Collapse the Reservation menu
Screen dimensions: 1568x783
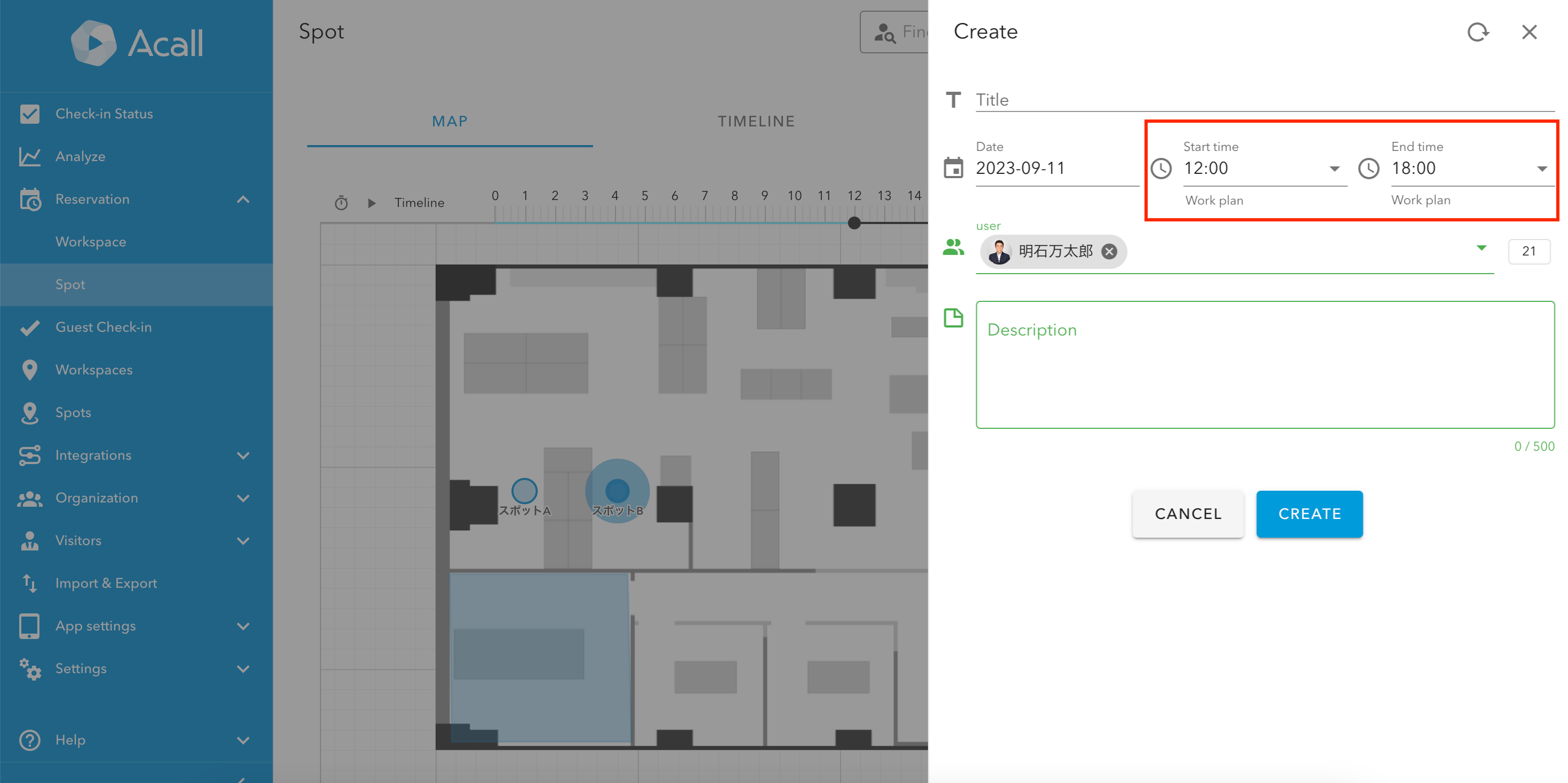pyautogui.click(x=243, y=199)
